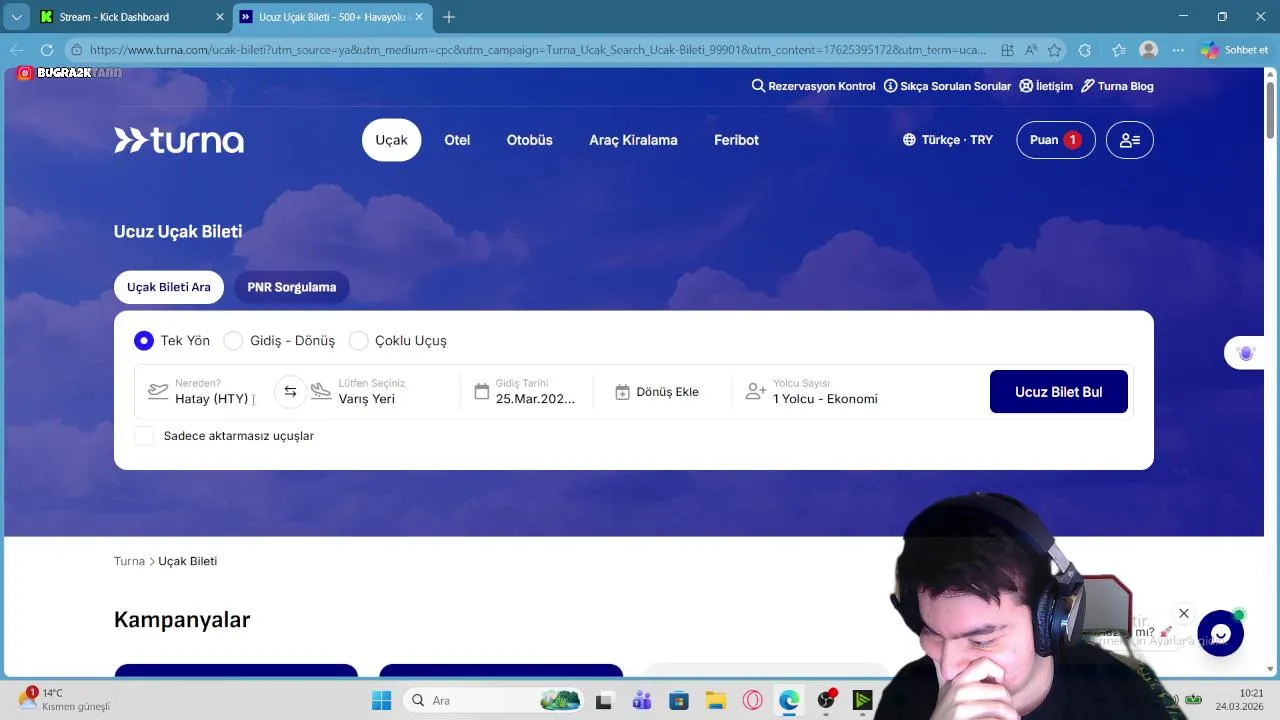Open the Windows Start menu
Viewport: 1280px width, 720px height.
pyautogui.click(x=382, y=701)
